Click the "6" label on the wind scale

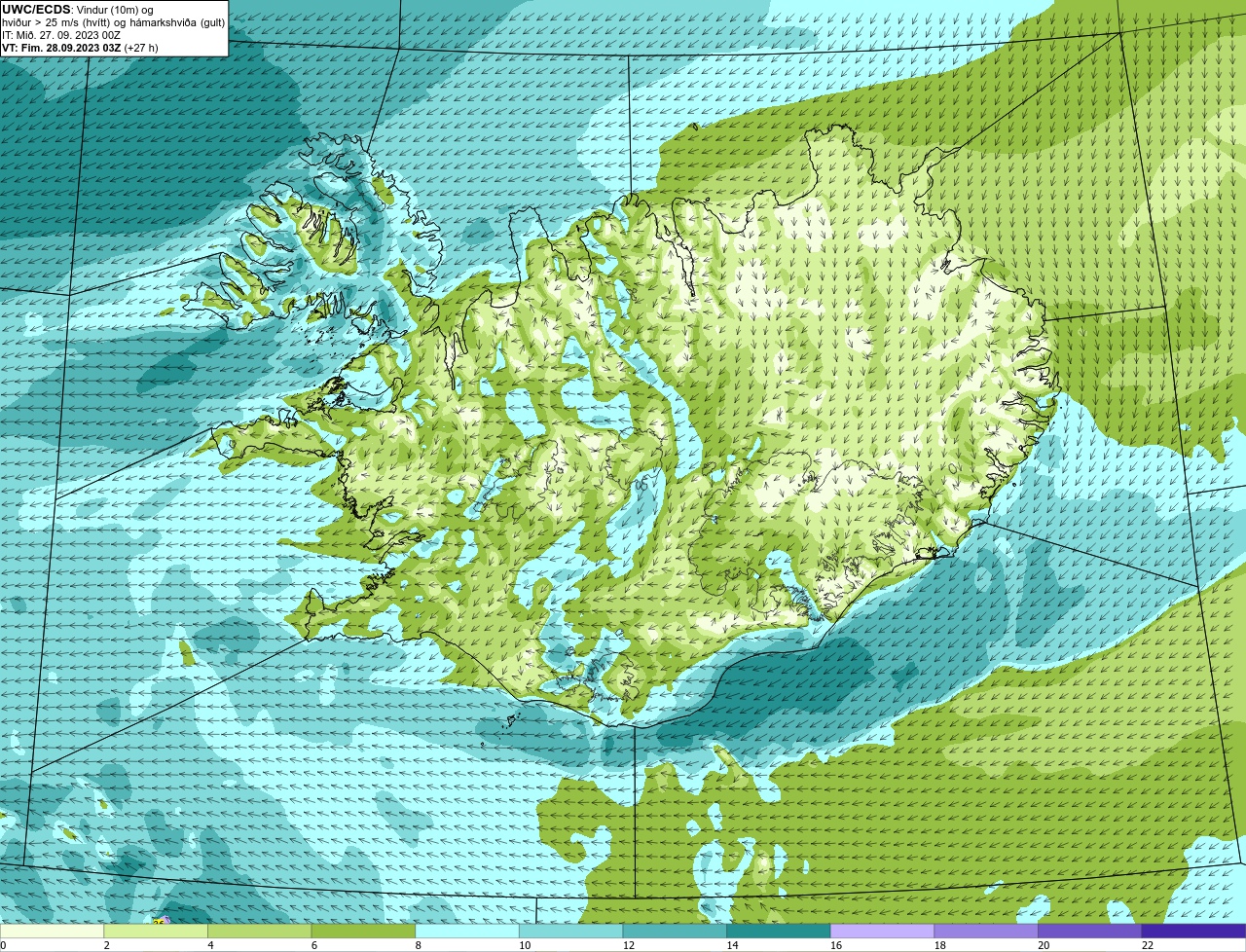pyautogui.click(x=313, y=944)
